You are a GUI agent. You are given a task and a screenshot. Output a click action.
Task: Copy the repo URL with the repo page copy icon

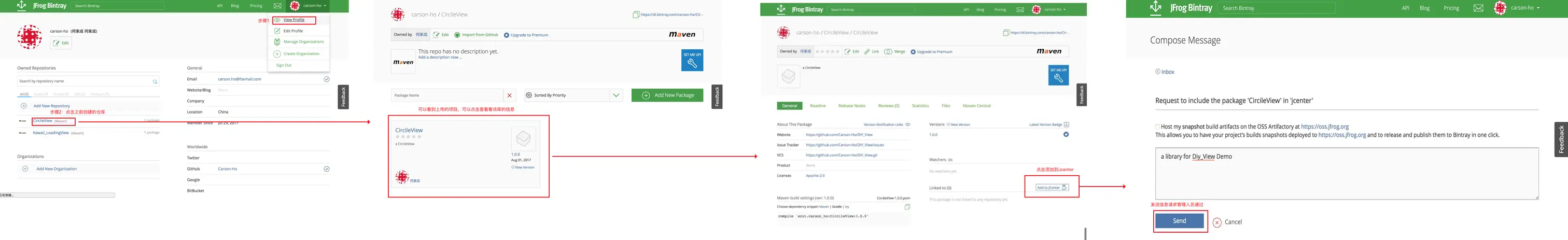point(636,15)
